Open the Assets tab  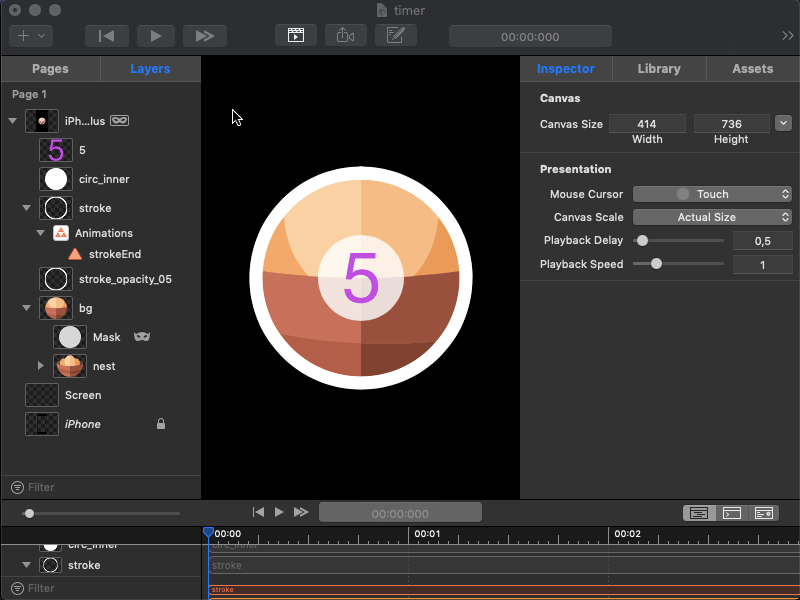pyautogui.click(x=753, y=69)
